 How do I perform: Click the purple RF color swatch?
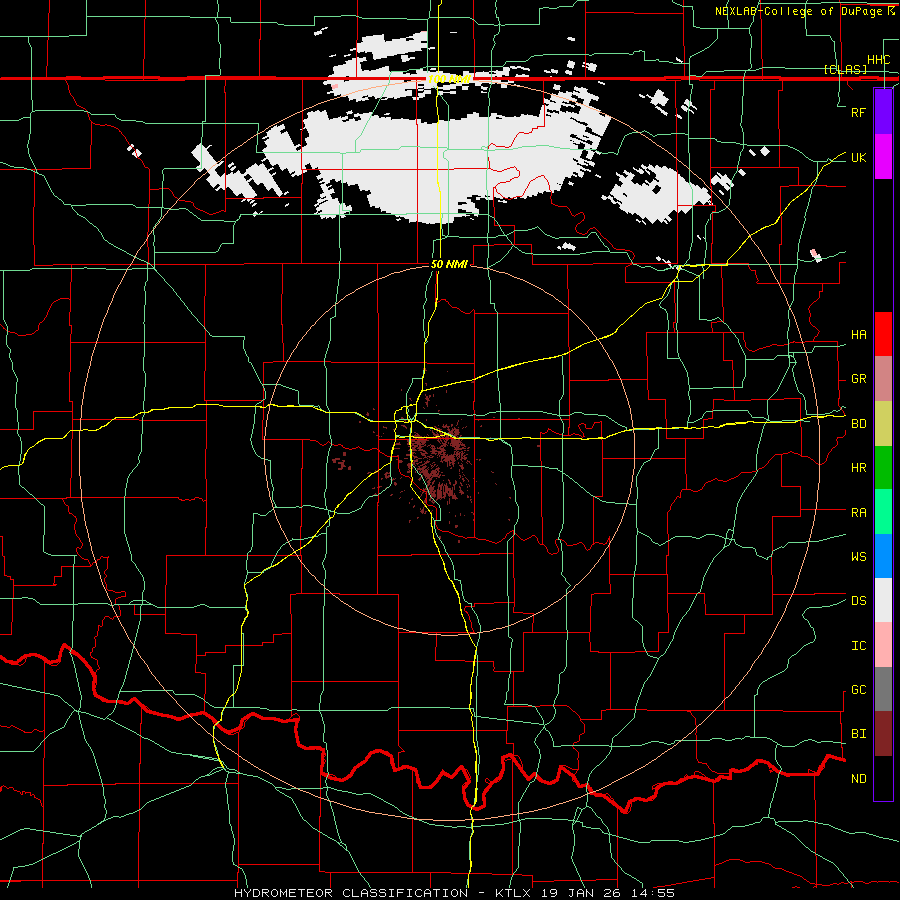883,112
